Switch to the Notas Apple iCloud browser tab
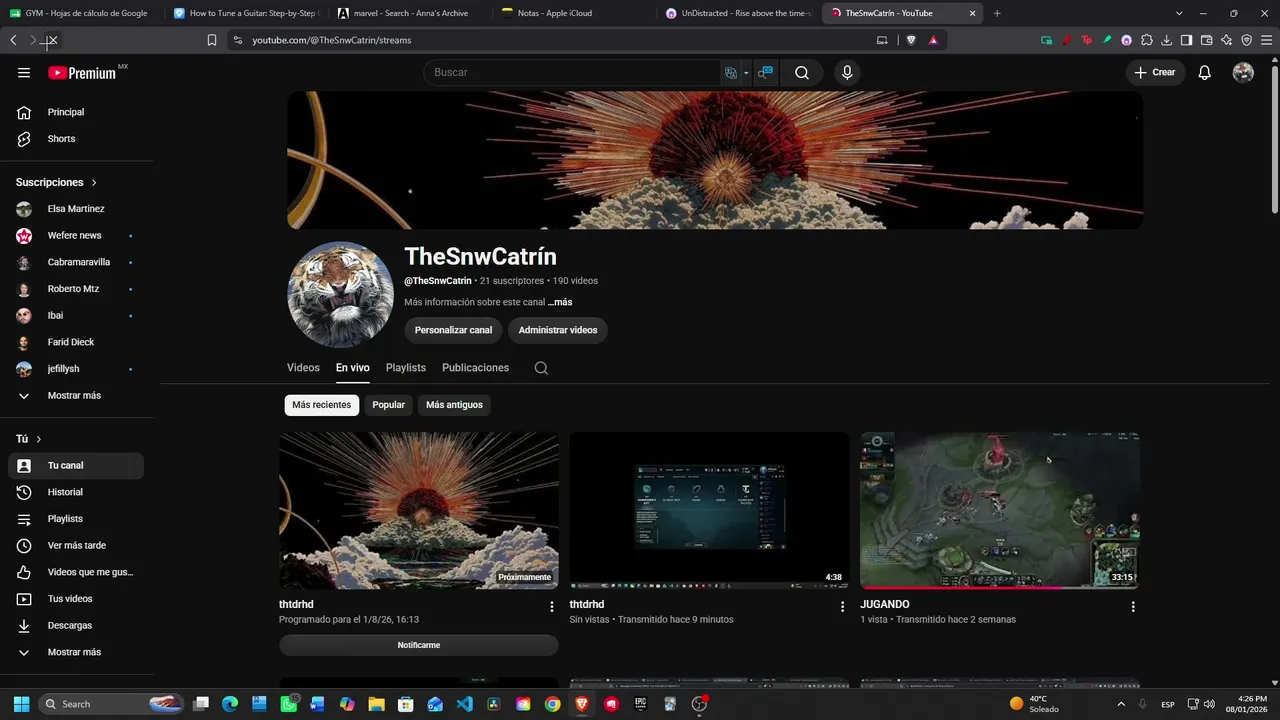 [x=574, y=13]
